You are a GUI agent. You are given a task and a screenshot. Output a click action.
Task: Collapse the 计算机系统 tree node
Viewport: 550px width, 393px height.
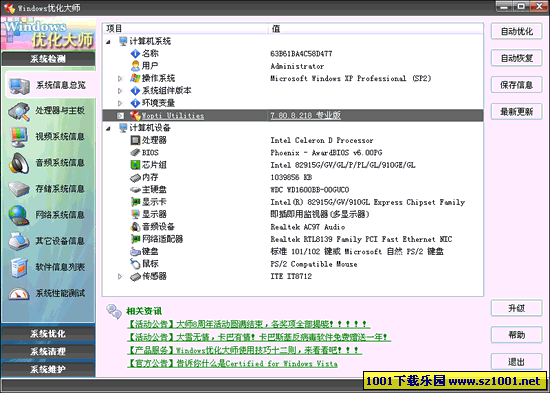108,42
